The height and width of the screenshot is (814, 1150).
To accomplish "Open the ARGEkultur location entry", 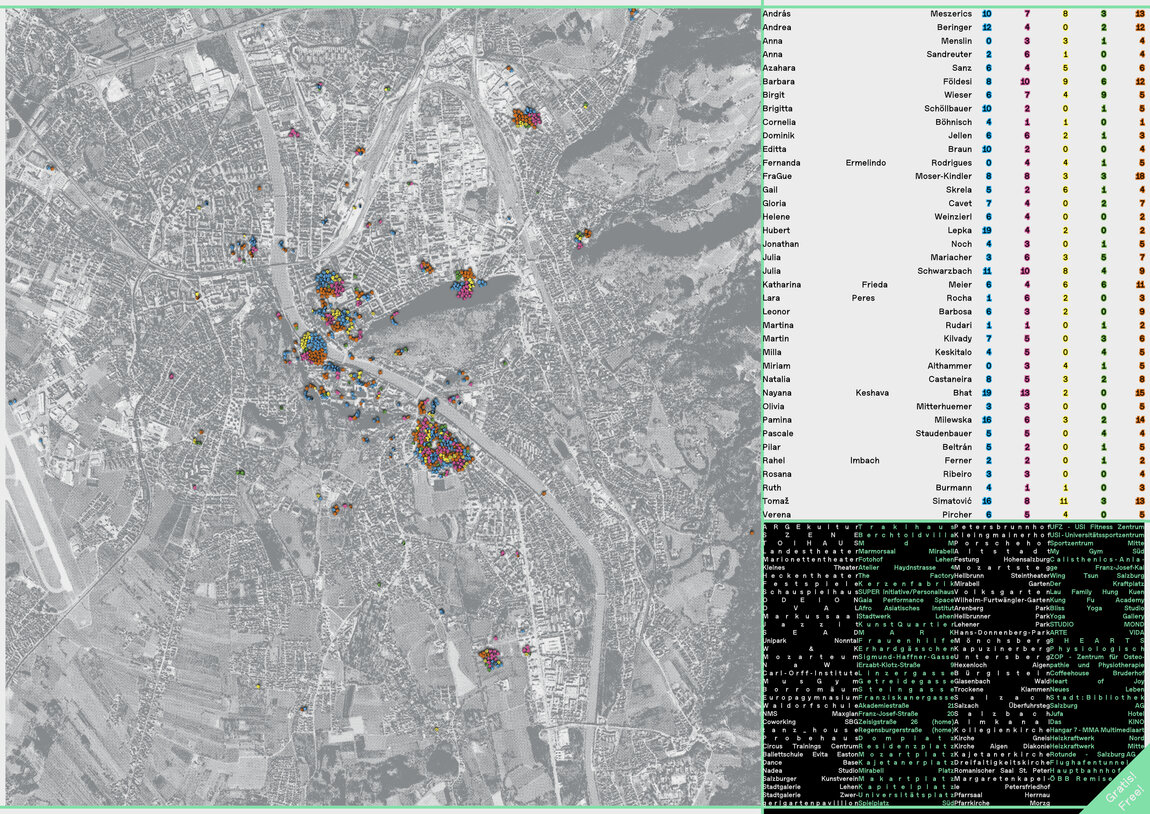I will tap(809, 526).
